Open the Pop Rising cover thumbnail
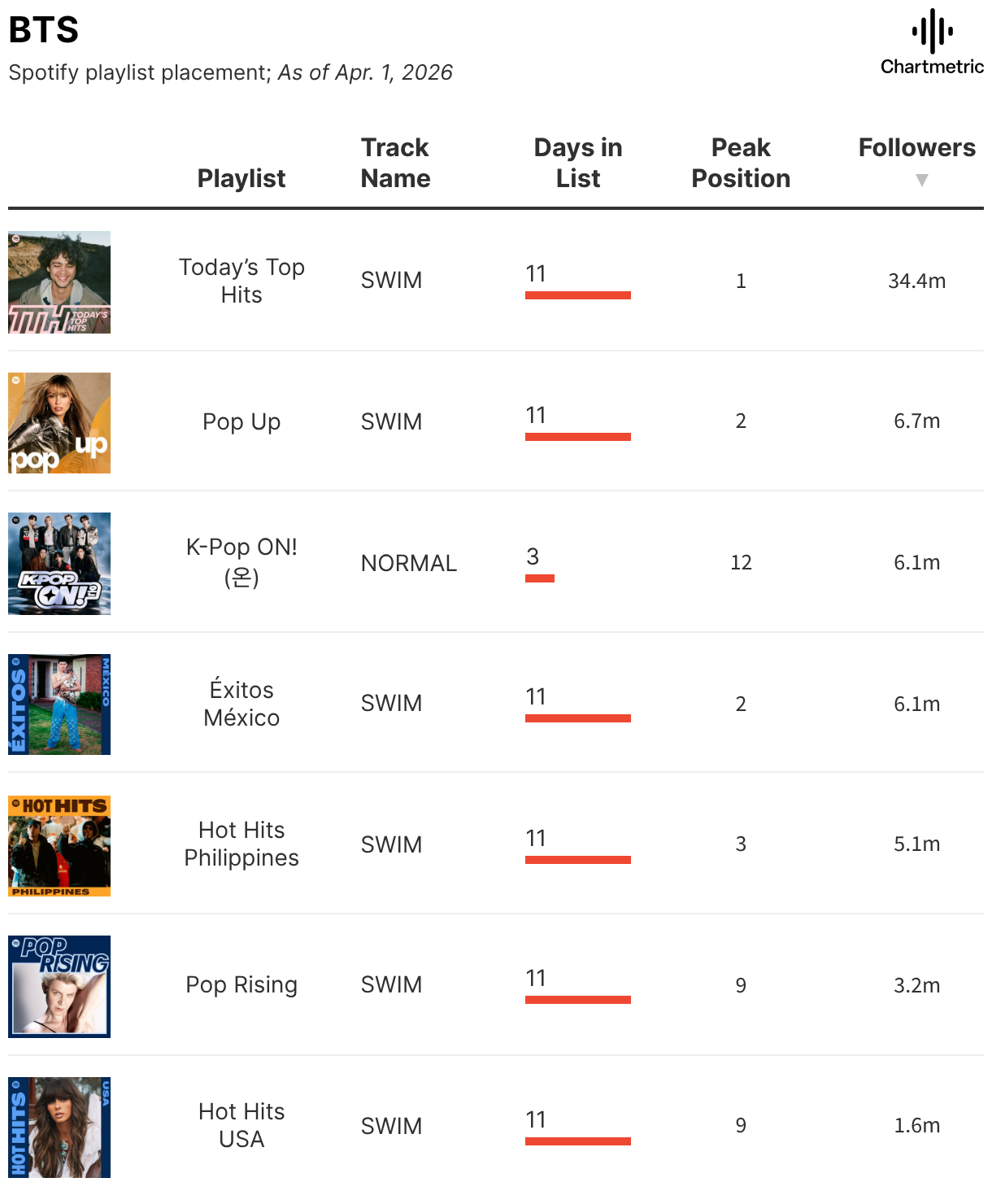 click(x=59, y=987)
